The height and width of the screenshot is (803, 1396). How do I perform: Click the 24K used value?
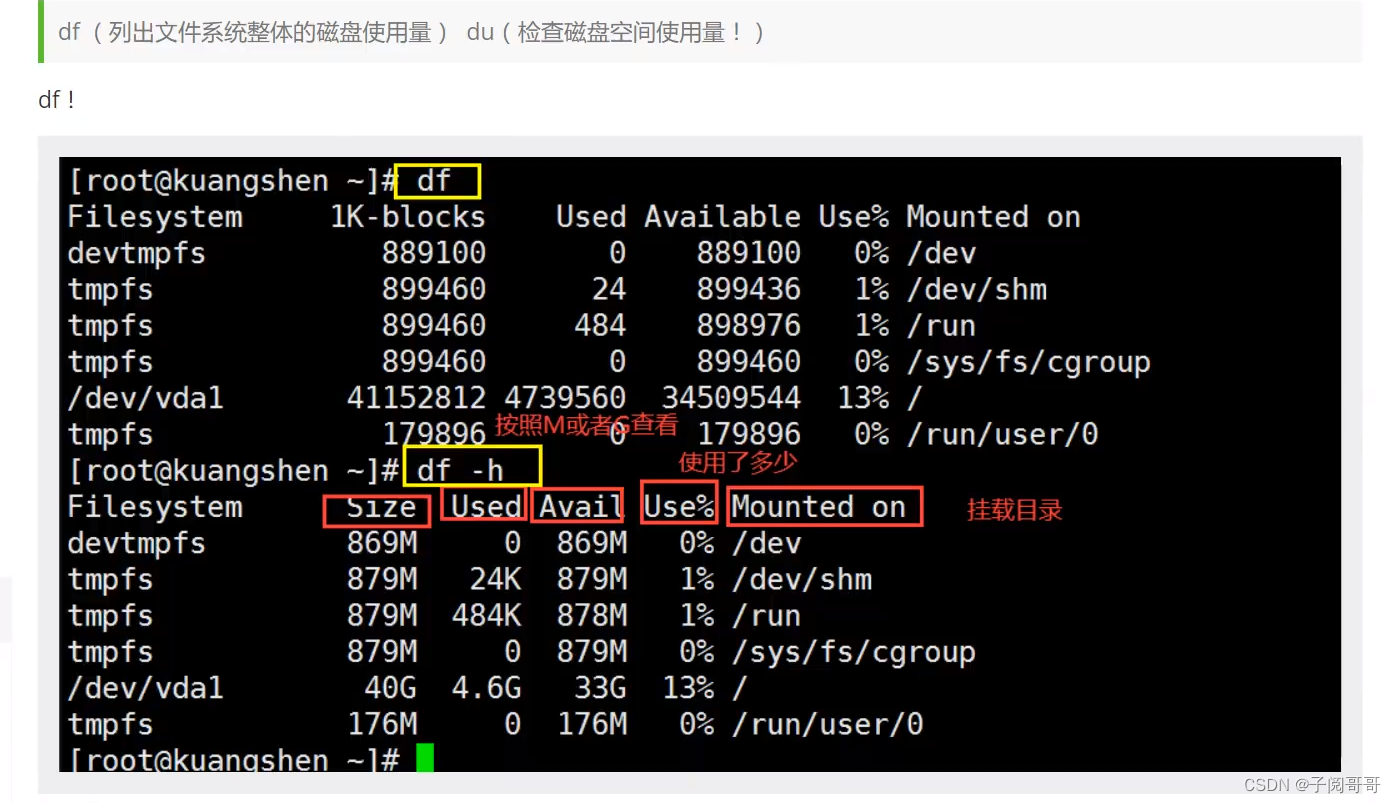(x=495, y=580)
